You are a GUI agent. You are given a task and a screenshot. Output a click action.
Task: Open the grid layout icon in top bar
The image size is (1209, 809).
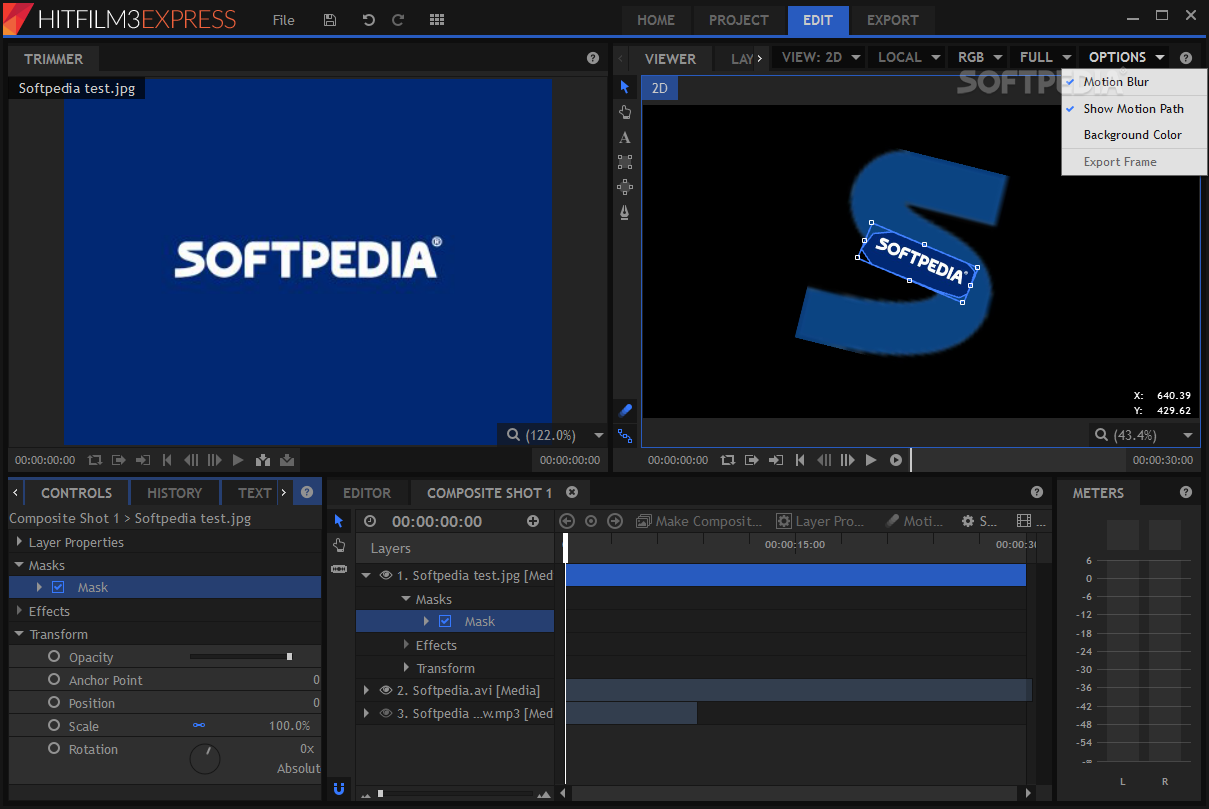437,20
